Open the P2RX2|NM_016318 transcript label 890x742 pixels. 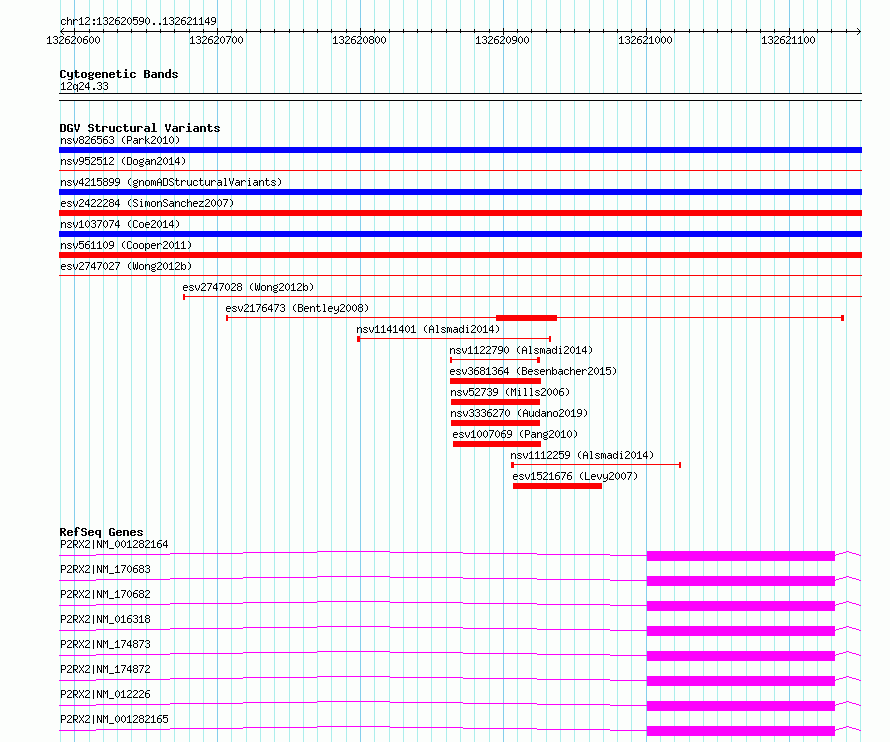click(105, 619)
